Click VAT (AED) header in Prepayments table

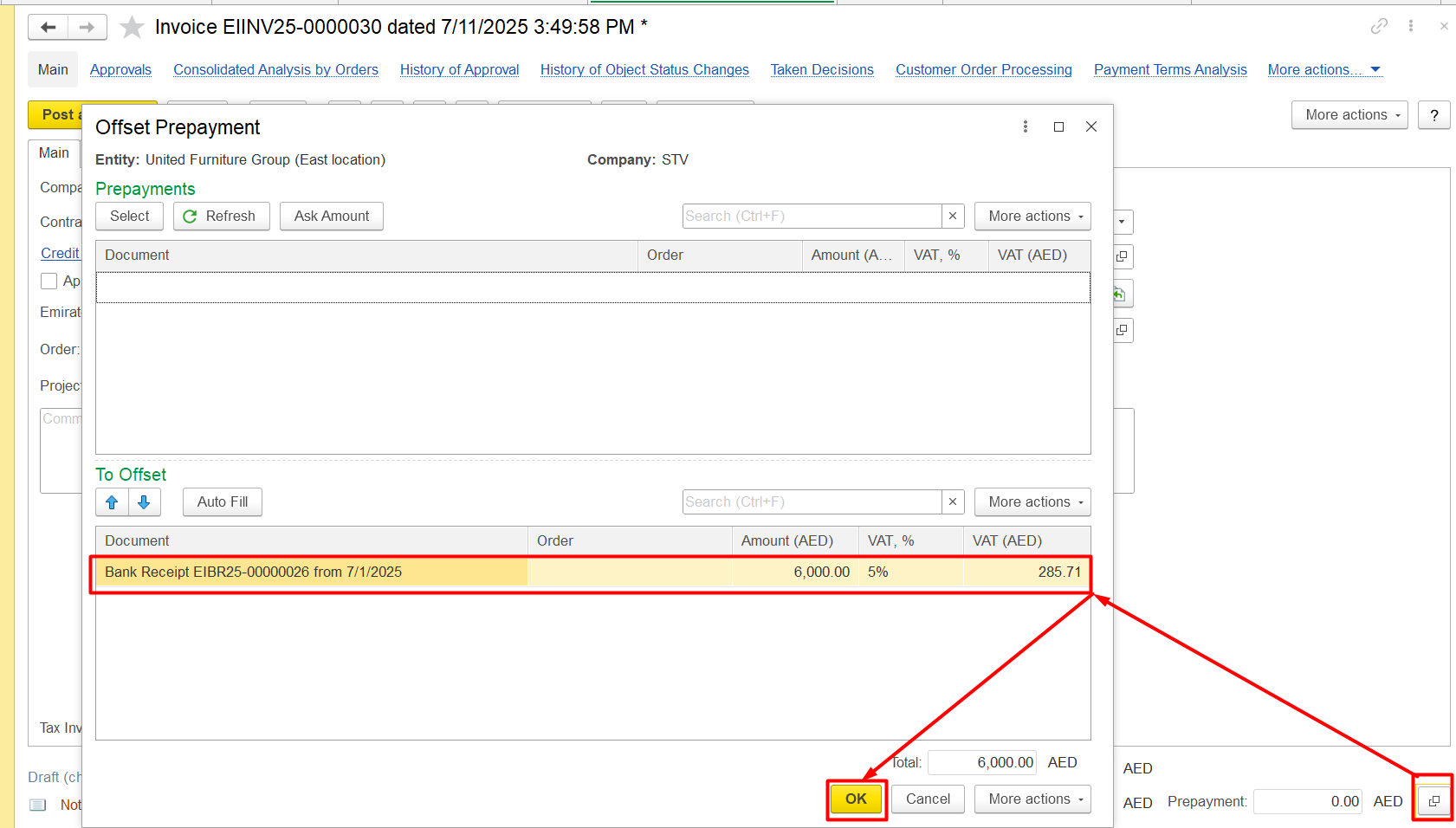coord(1039,255)
